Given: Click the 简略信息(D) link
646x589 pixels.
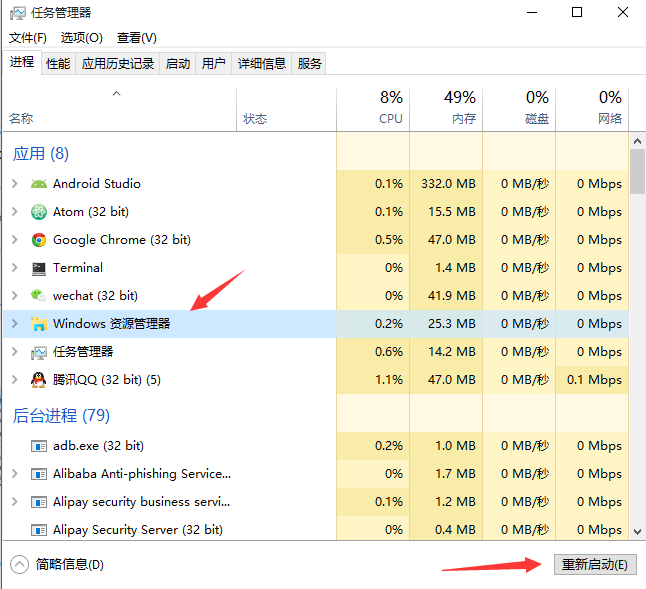Looking at the screenshot, I should click(70, 565).
